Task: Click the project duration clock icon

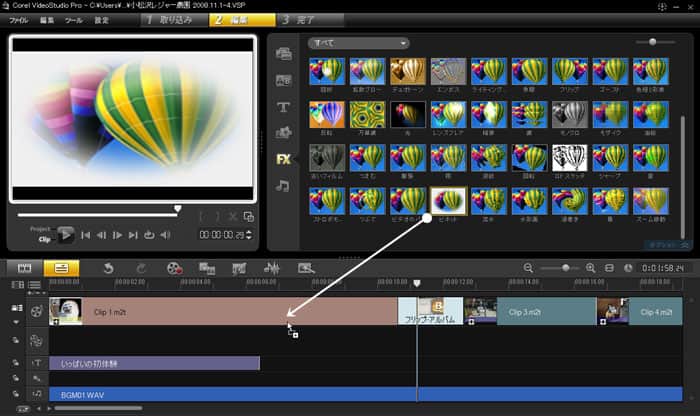Action: click(x=628, y=268)
